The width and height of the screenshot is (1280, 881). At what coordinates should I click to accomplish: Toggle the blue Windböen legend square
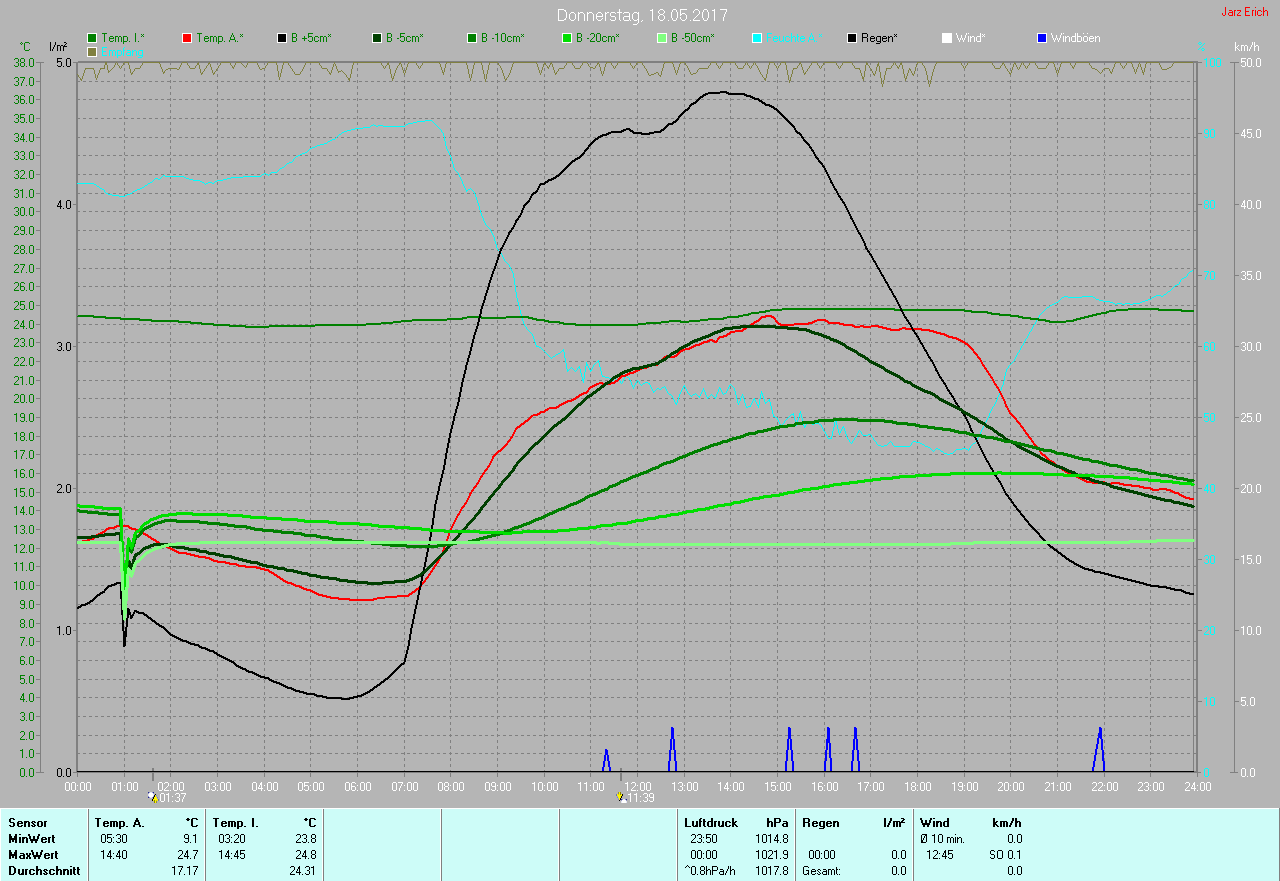click(1043, 38)
